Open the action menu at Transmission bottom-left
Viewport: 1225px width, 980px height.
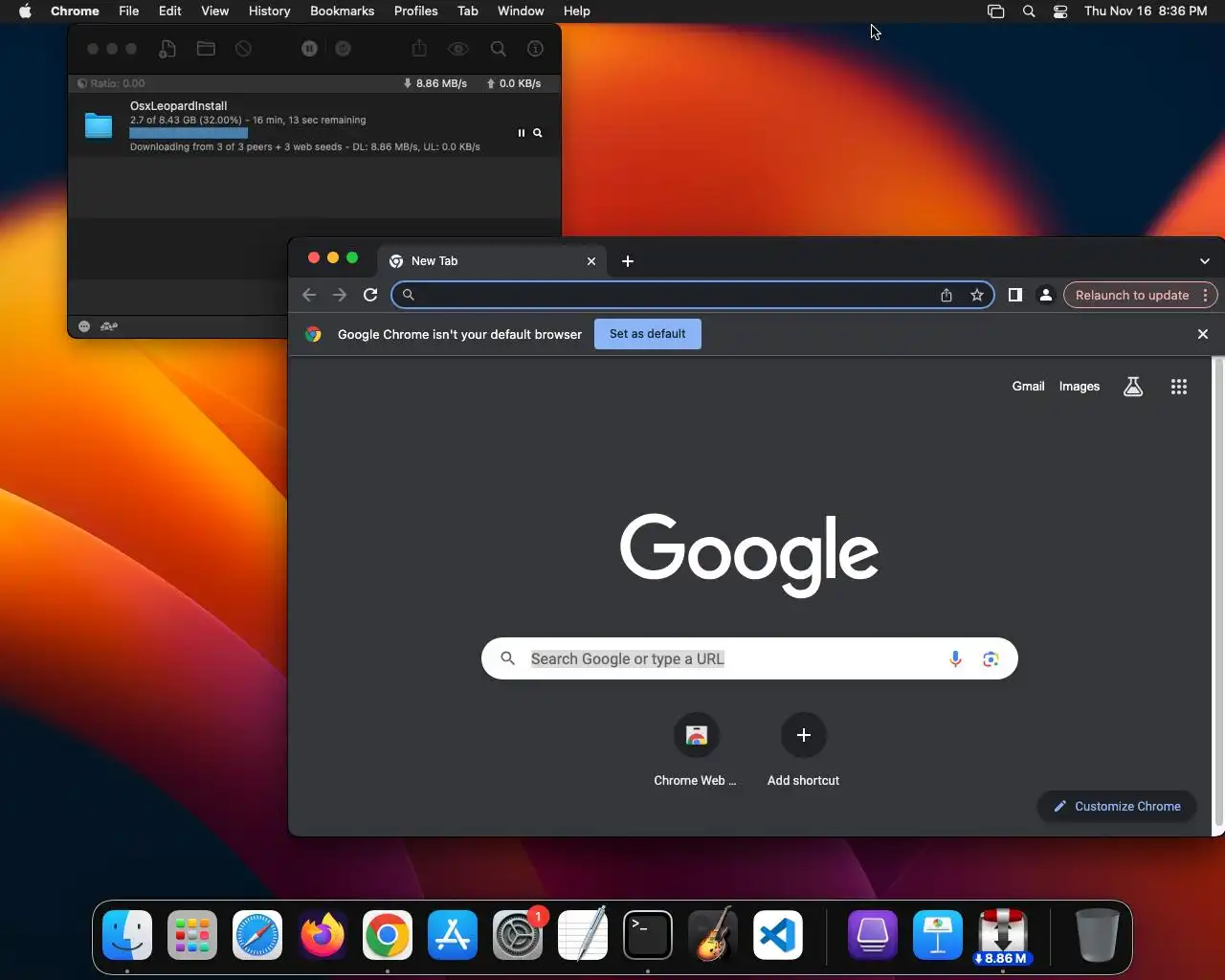tap(84, 326)
